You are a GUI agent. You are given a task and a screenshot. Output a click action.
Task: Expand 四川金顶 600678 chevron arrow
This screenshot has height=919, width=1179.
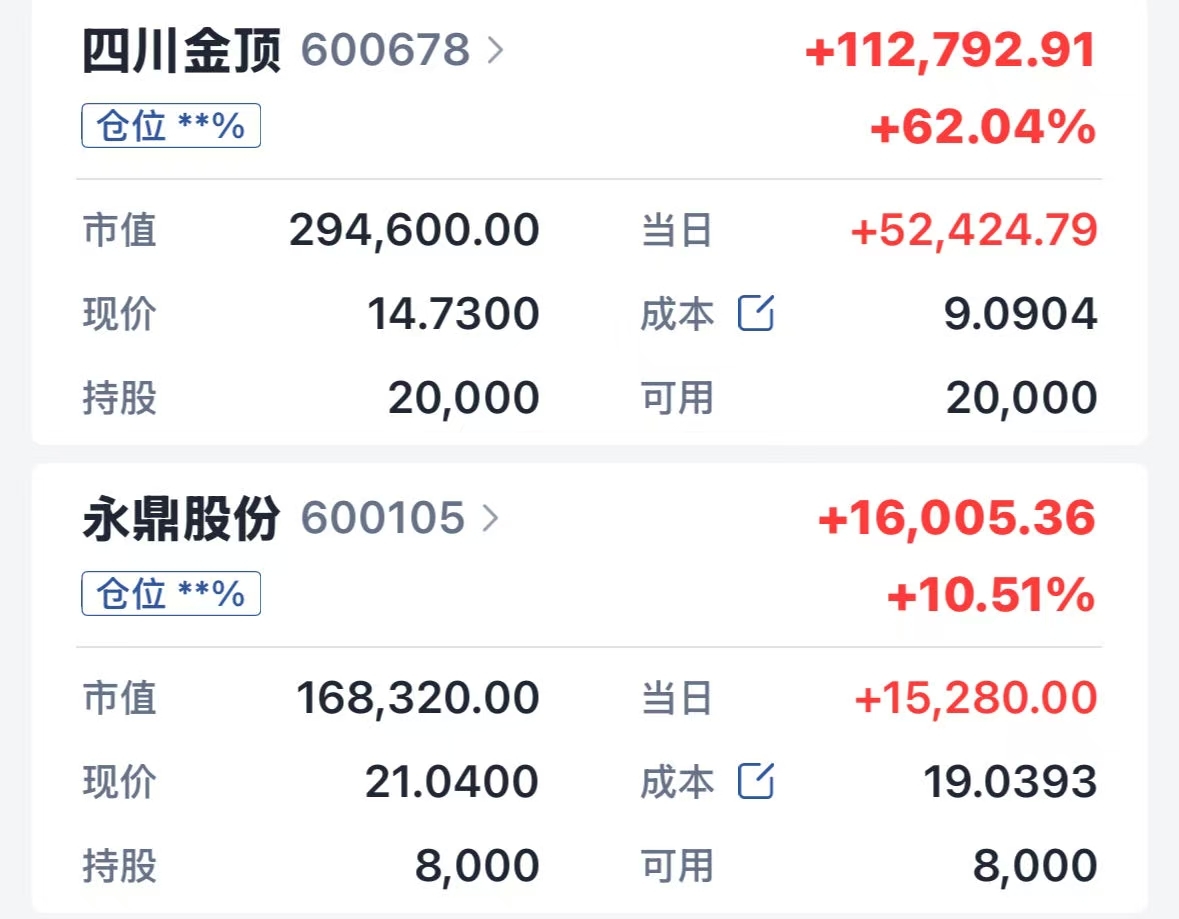click(495, 50)
